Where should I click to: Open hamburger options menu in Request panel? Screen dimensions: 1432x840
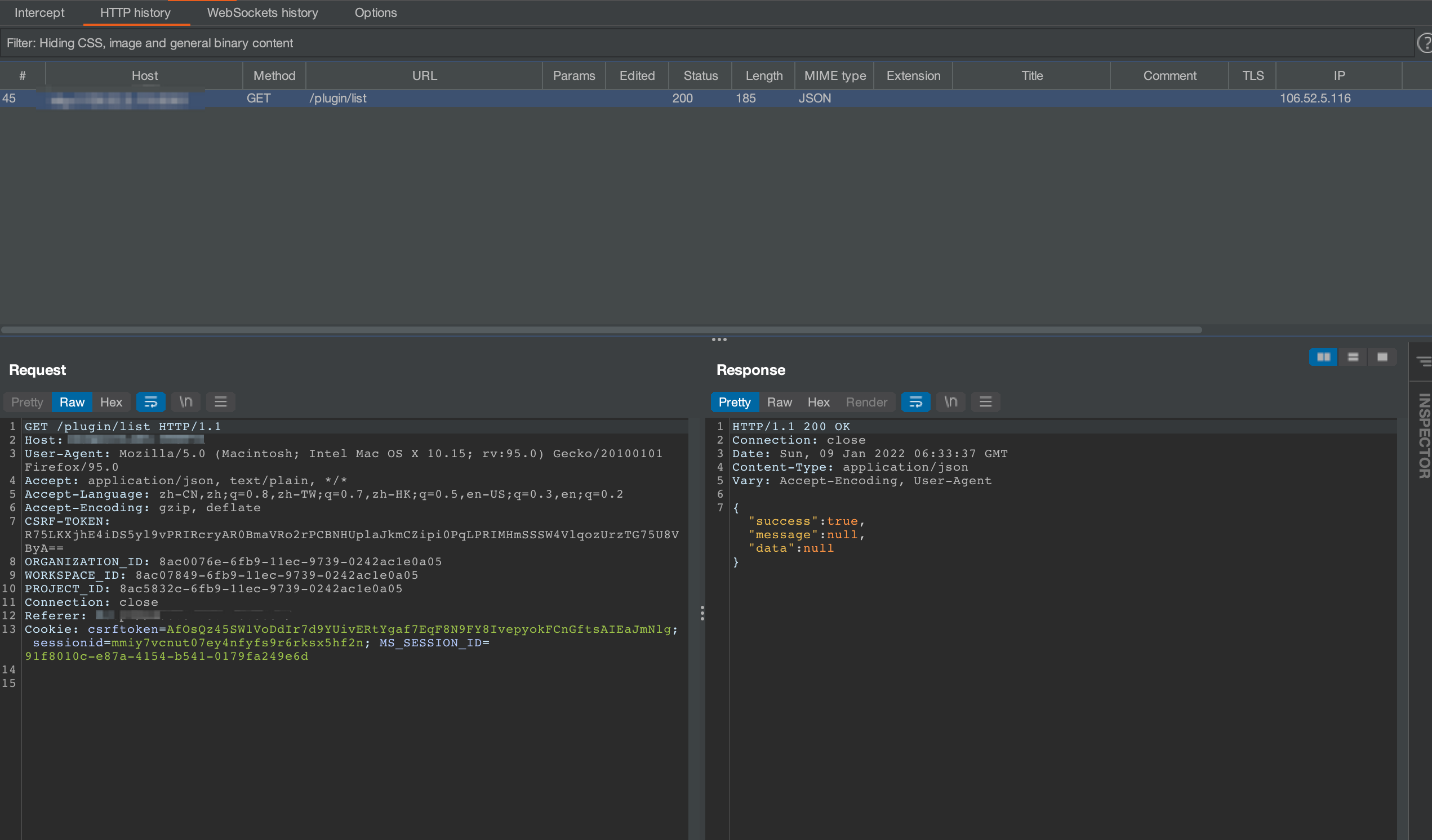[220, 402]
